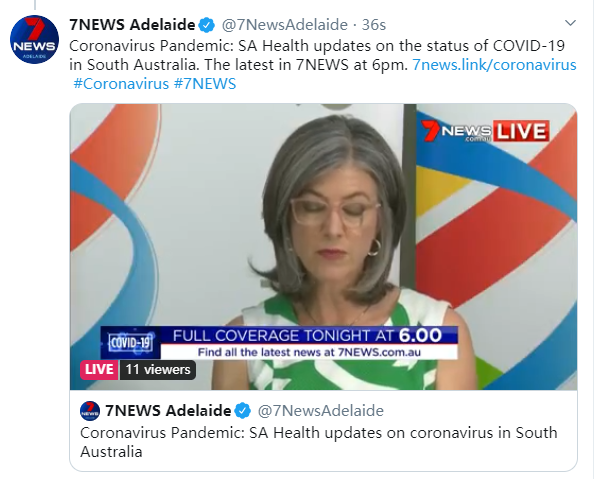This screenshot has height=479, width=598.
Task: Click the small 7NEWS avatar in card
Action: 90,411
